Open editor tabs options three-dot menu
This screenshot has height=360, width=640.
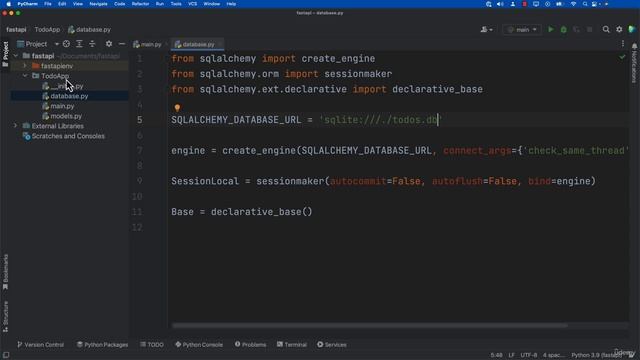[622, 44]
